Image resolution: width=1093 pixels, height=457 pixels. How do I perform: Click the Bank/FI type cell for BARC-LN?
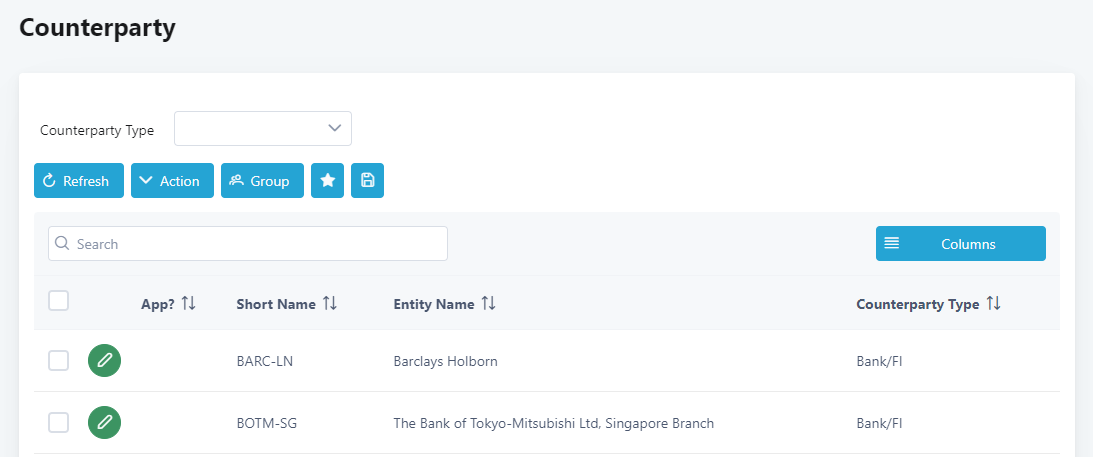(x=879, y=361)
